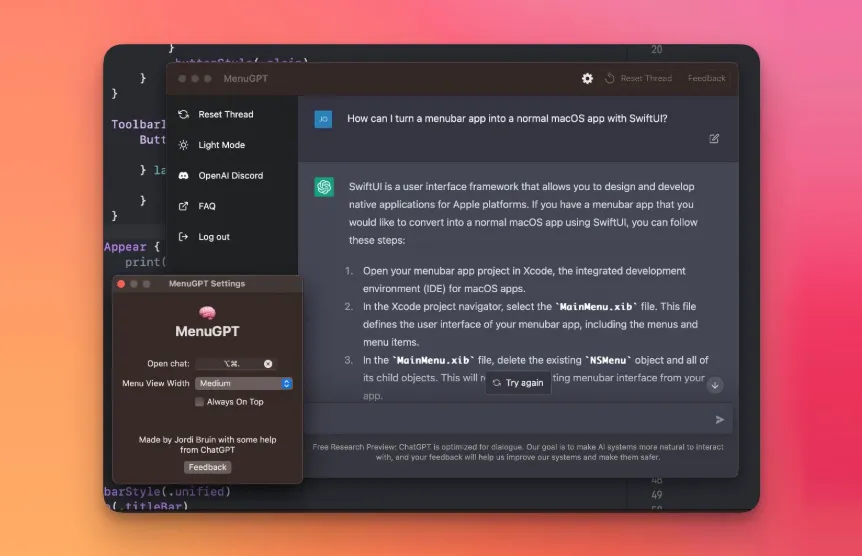The width and height of the screenshot is (862, 556).
Task: Click response step 1 about opening Xcode
Action: point(524,279)
